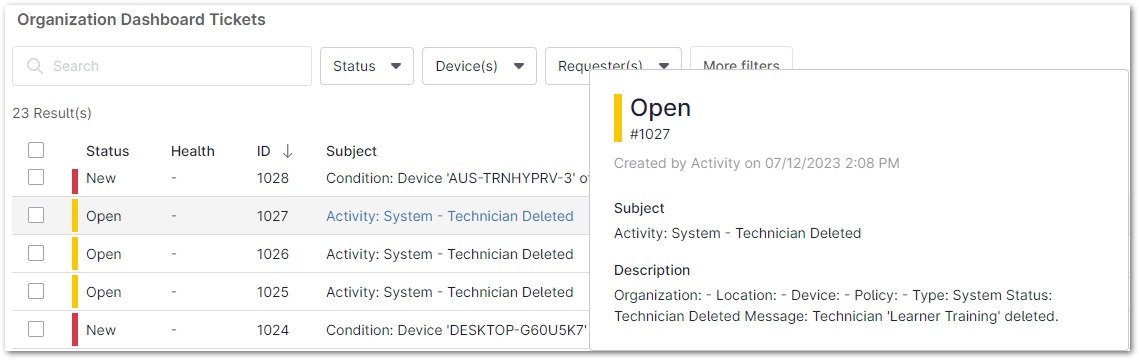Click the New status of ticket 1028
This screenshot has height=360, width=1139.
tap(101, 178)
